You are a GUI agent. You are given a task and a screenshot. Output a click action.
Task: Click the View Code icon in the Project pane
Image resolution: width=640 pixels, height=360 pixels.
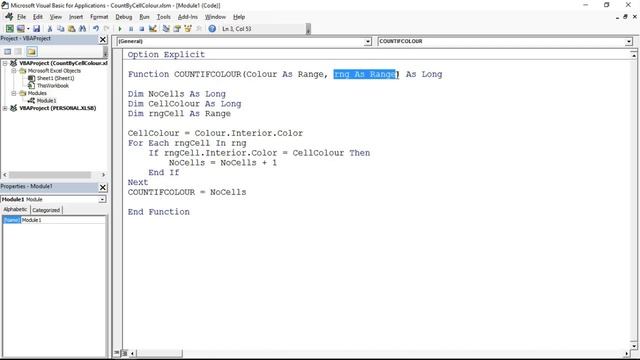pyautogui.click(x=7, y=51)
